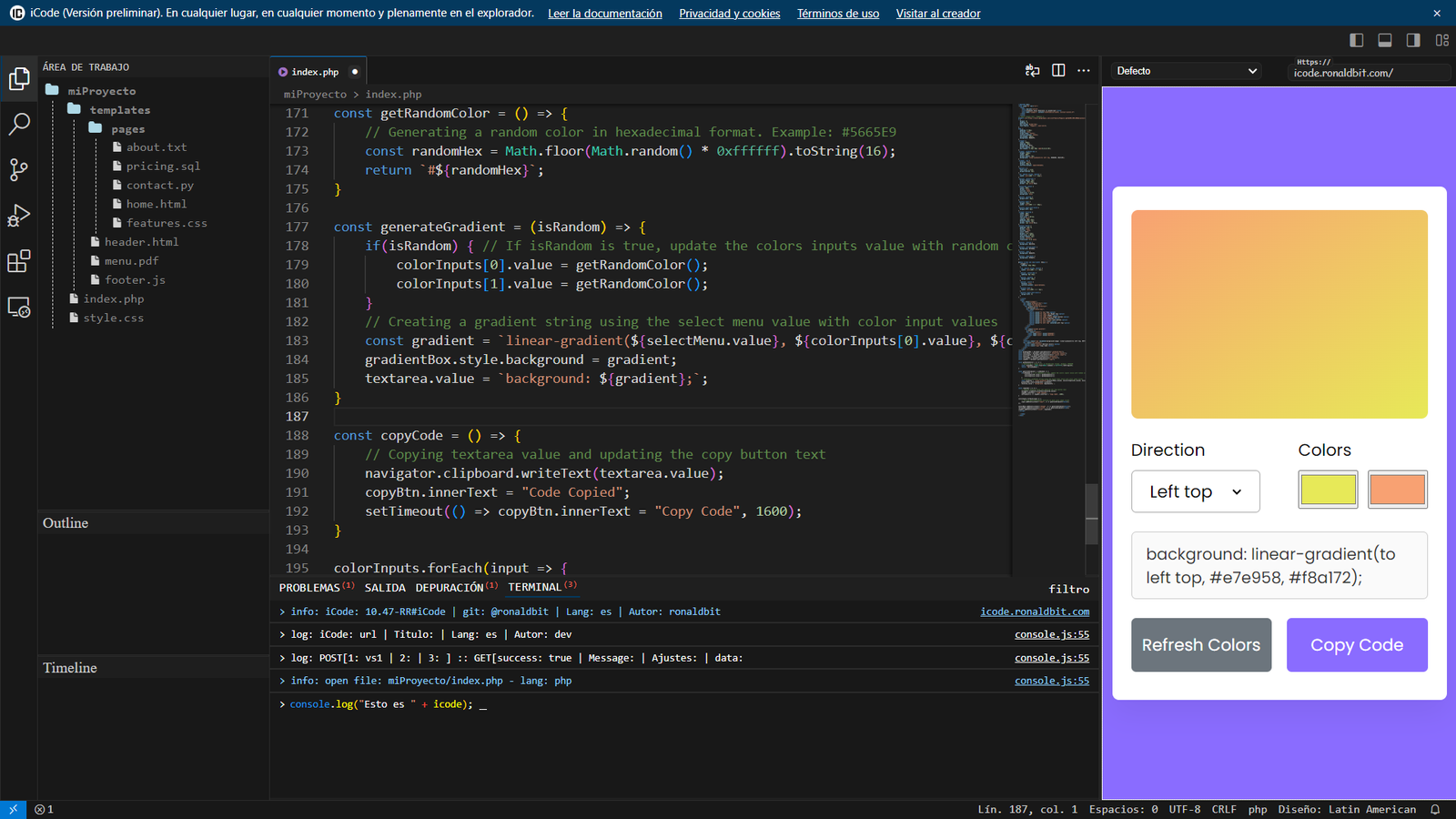The width and height of the screenshot is (1456, 819).
Task: Click the Refresh Colors button
Action: 1200,645
